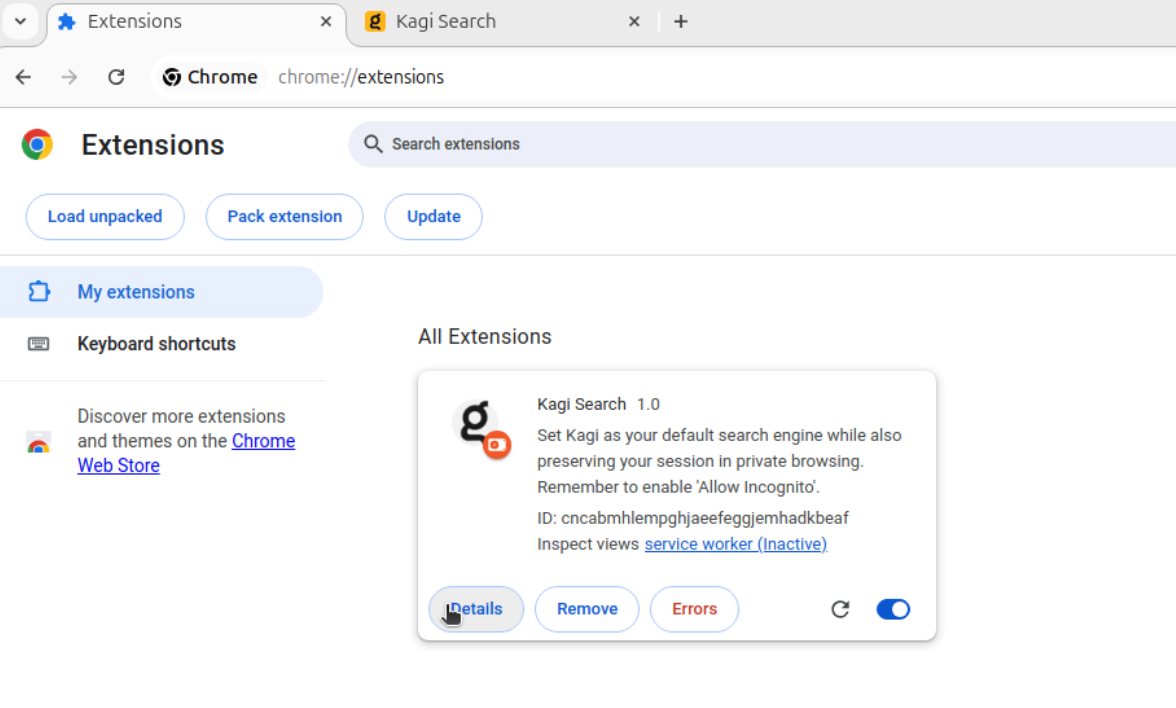
Task: Select My extensions in the sidebar
Action: [161, 292]
